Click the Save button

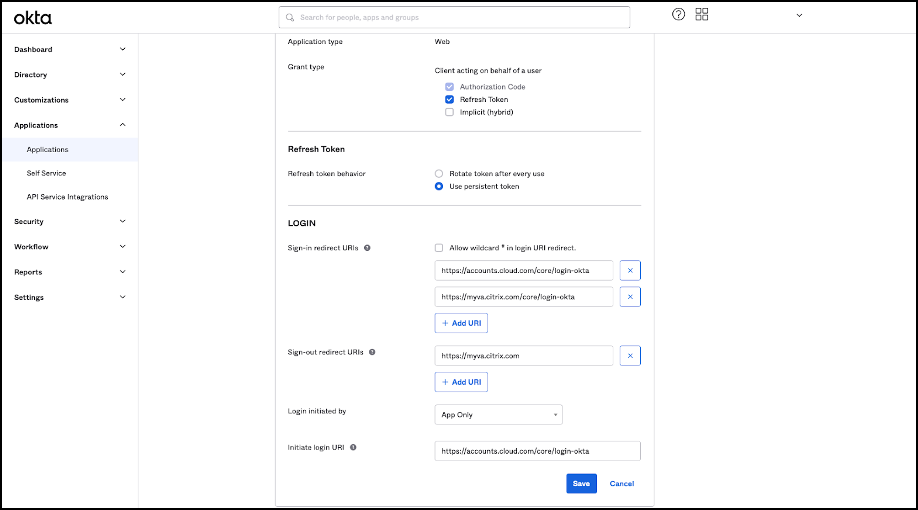[x=581, y=483]
